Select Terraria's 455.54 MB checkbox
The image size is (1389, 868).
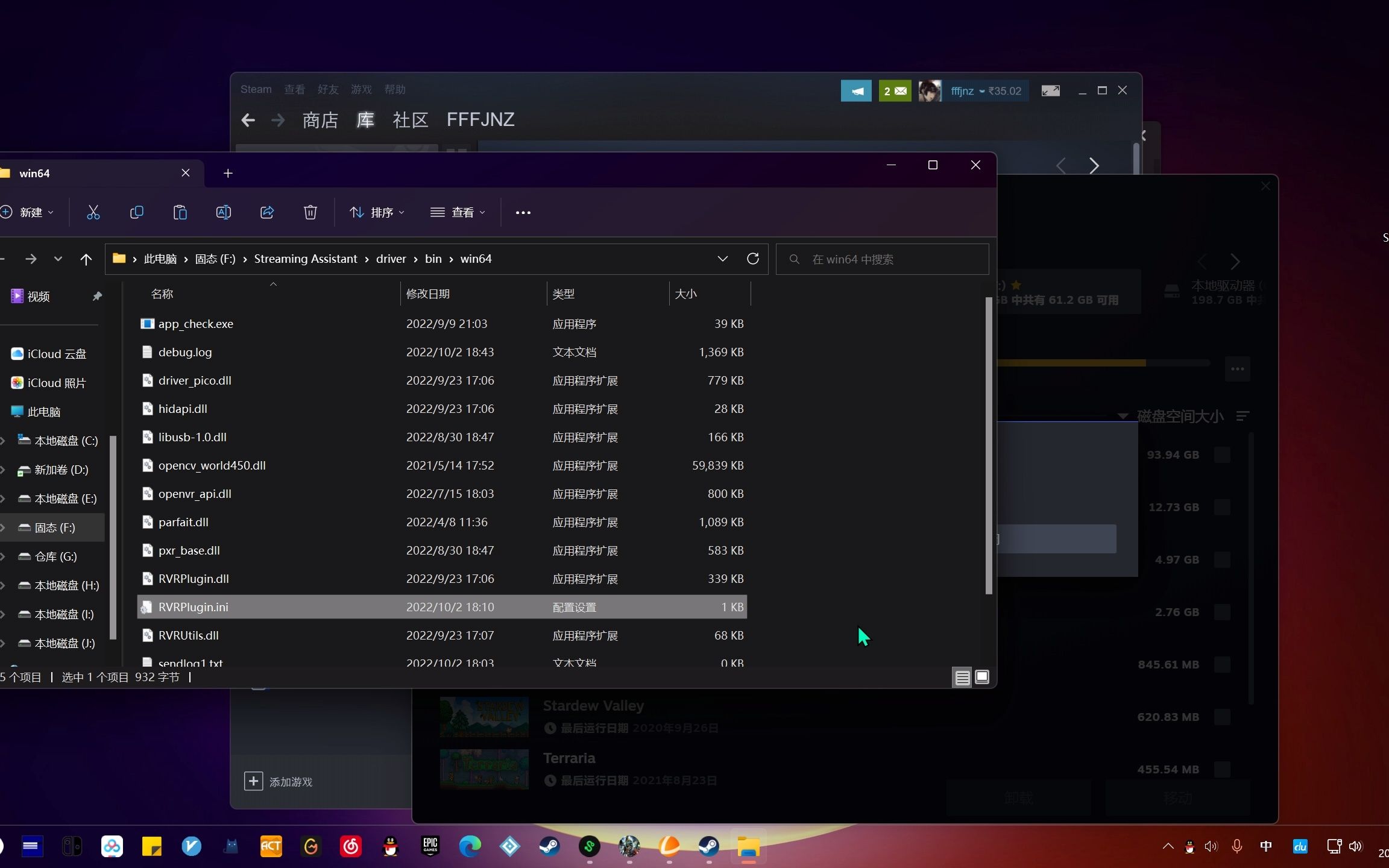(1222, 769)
